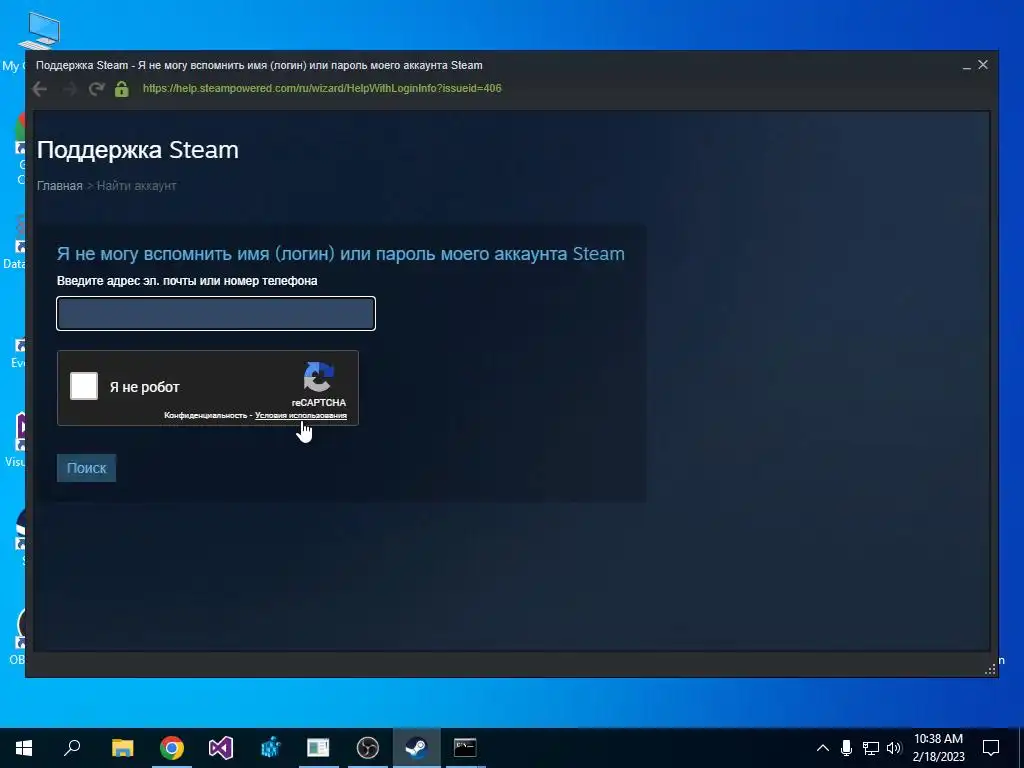Show hidden system tray icons
1024x768 pixels.
click(x=823, y=748)
